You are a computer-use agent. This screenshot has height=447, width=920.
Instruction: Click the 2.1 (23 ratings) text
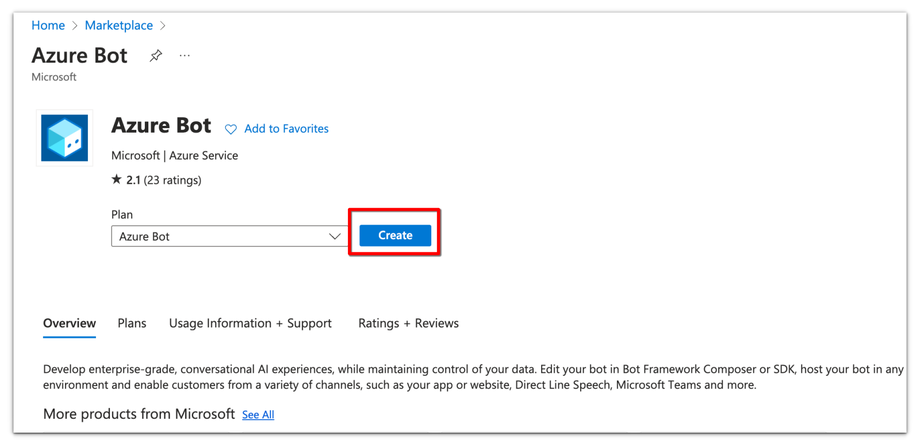coord(164,180)
